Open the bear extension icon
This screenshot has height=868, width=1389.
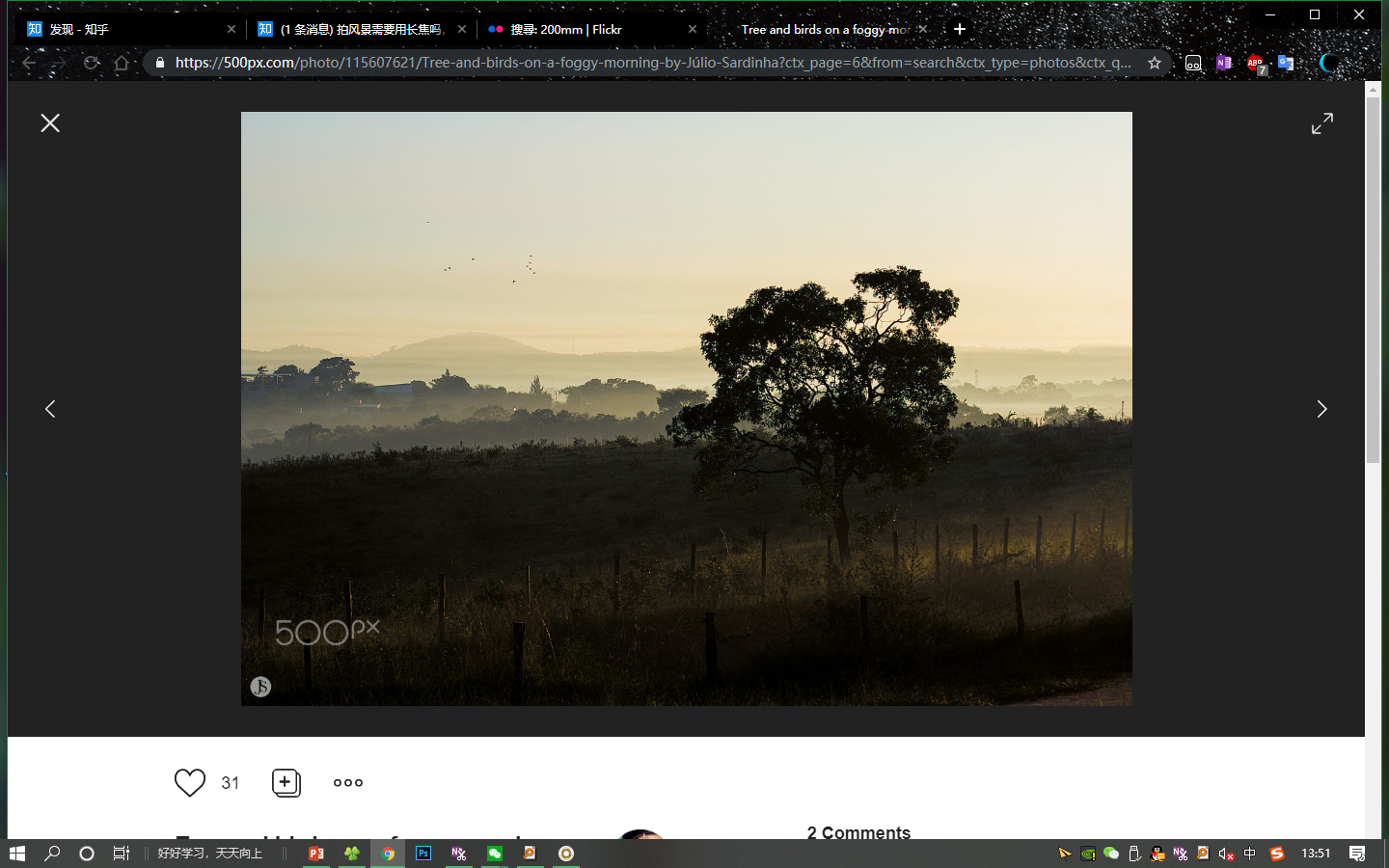coord(1193,63)
